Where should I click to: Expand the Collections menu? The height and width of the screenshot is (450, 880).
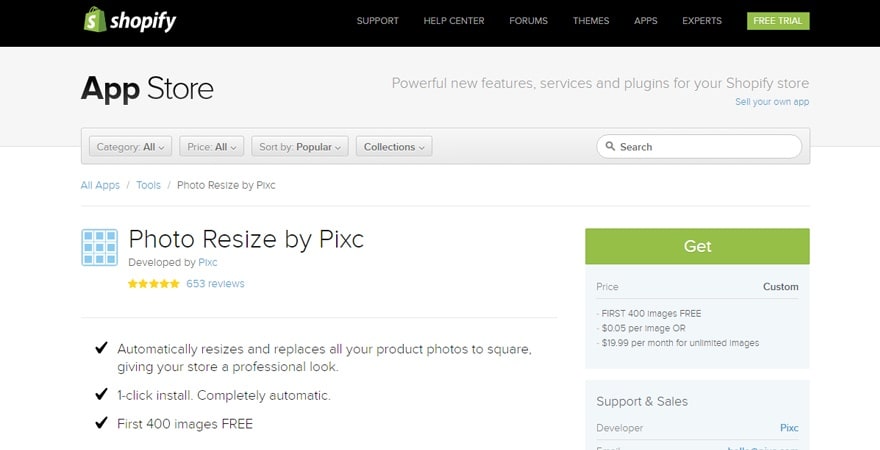point(394,147)
